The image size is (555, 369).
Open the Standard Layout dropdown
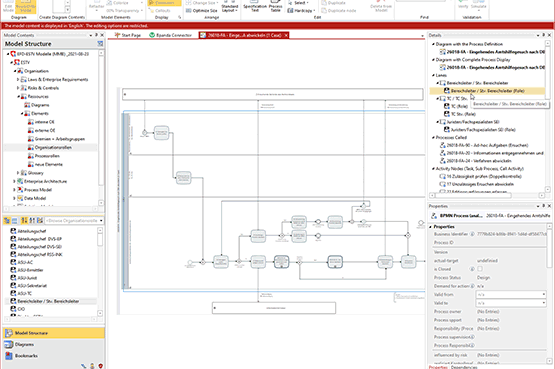click(229, 8)
